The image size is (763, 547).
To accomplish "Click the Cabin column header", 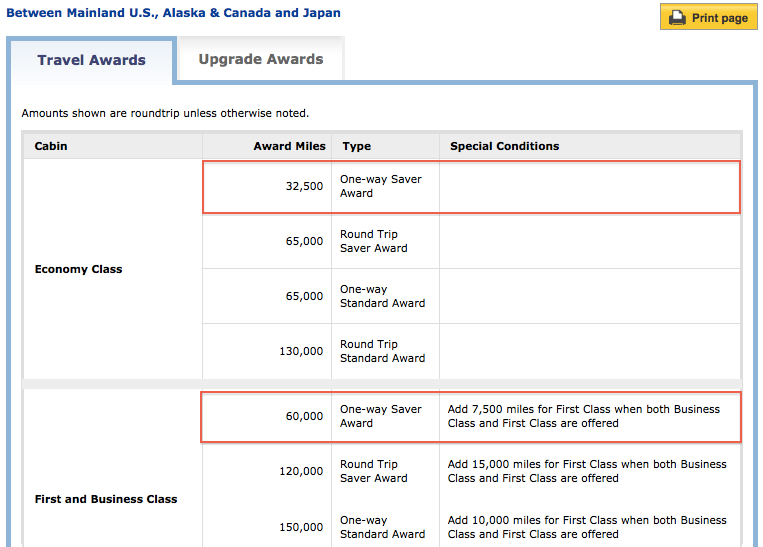I will (x=51, y=146).
